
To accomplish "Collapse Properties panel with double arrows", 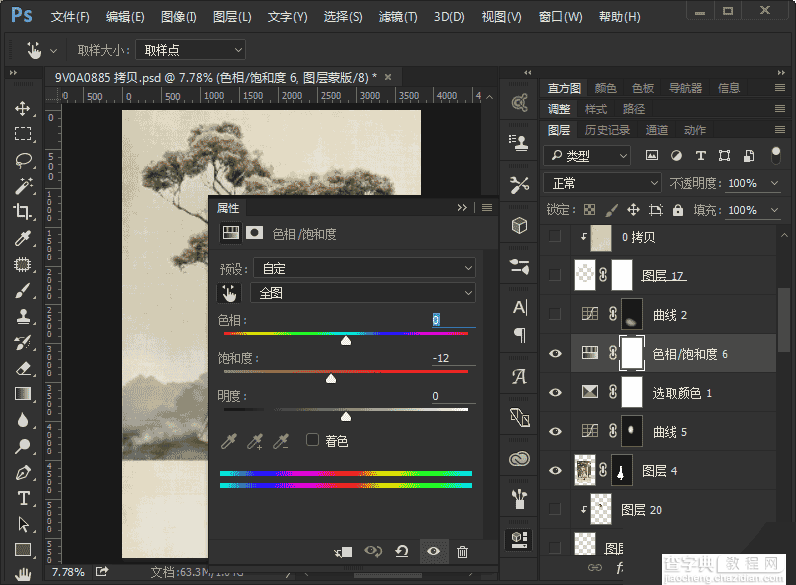I will (x=462, y=207).
